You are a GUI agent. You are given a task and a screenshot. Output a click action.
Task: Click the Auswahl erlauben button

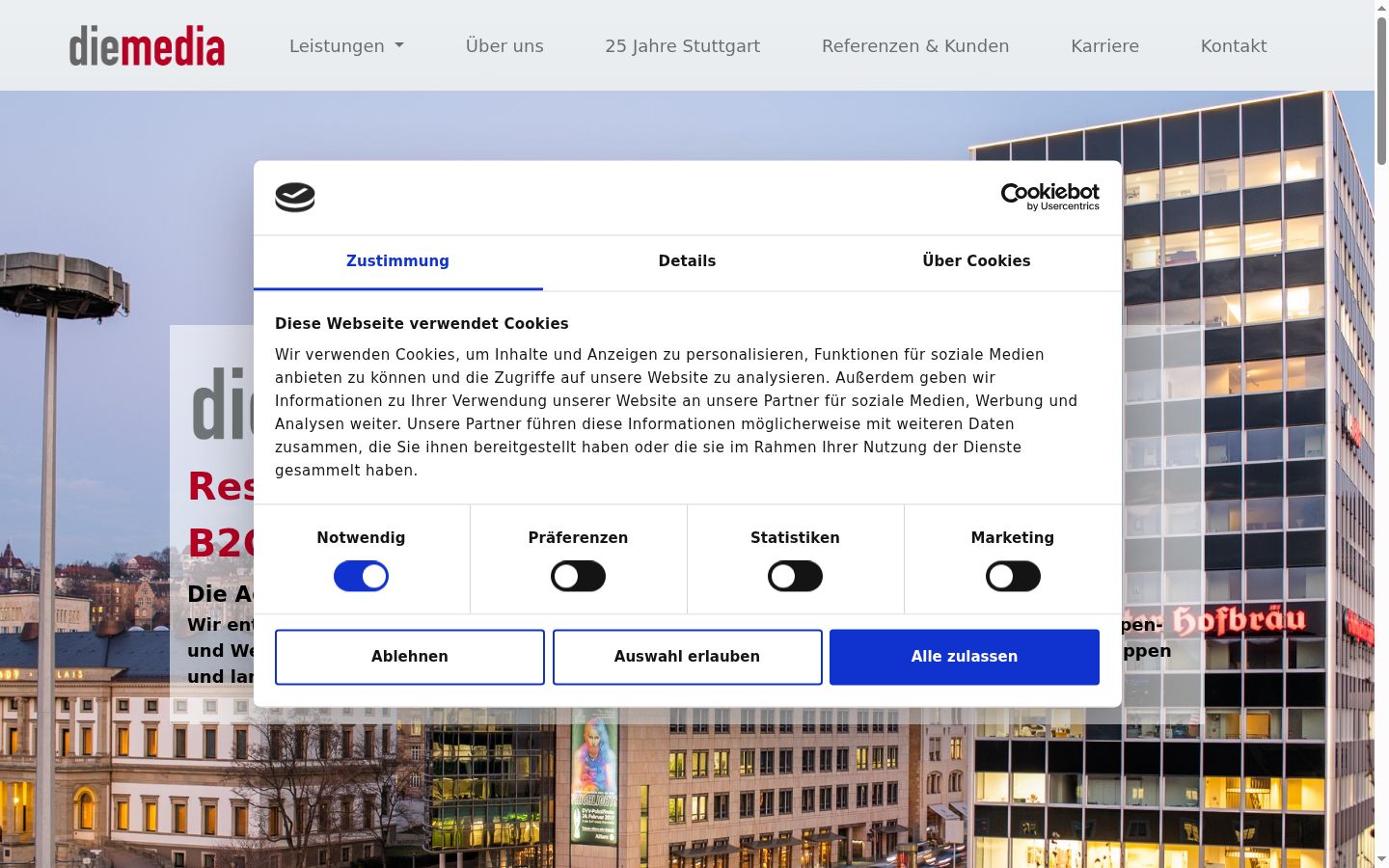(x=687, y=657)
